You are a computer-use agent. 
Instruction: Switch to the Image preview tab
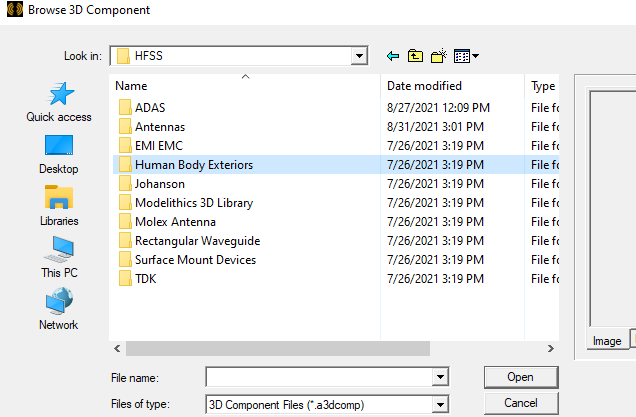(607, 341)
